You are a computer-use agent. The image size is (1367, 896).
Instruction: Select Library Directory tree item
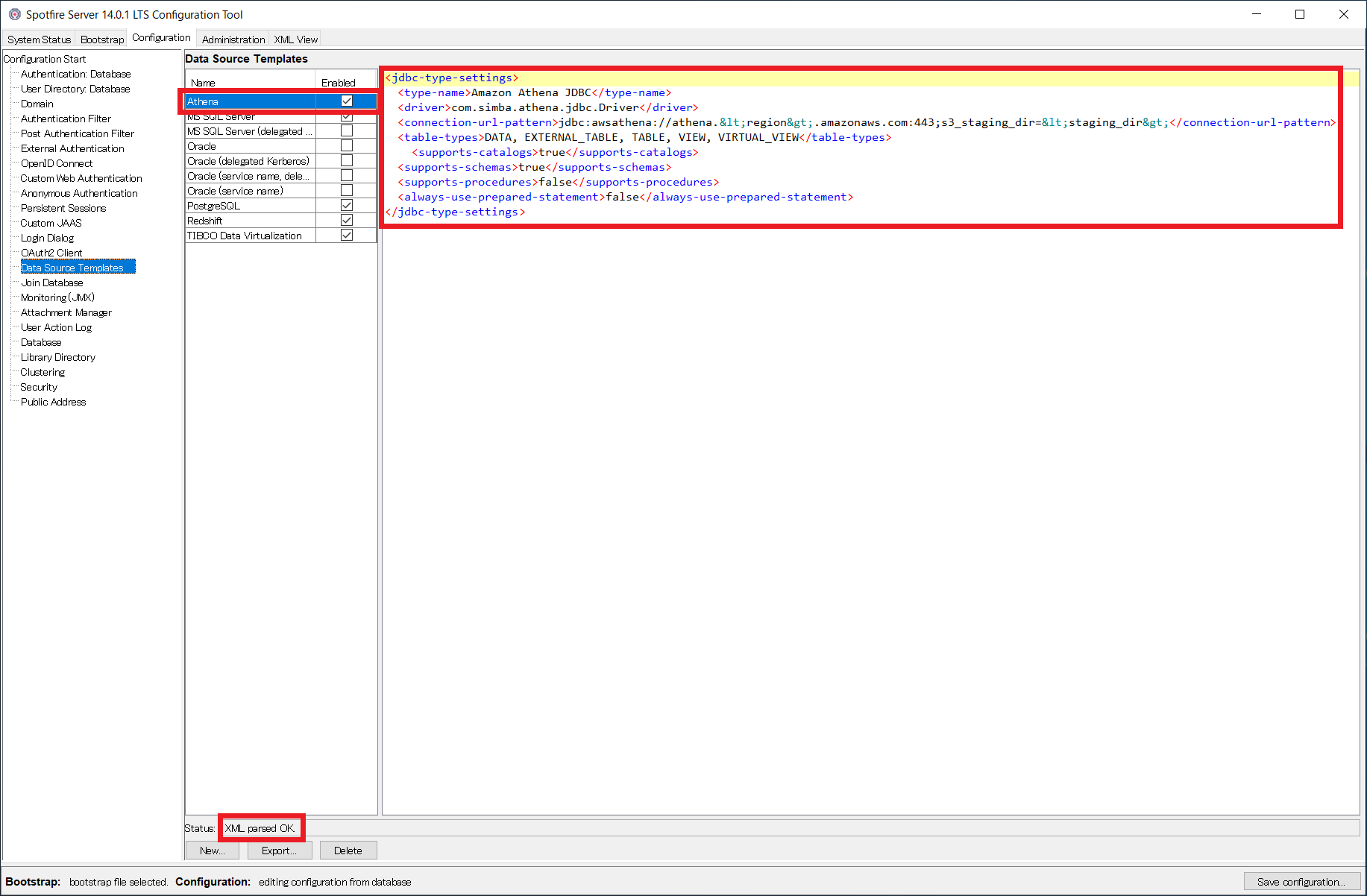[x=58, y=357]
